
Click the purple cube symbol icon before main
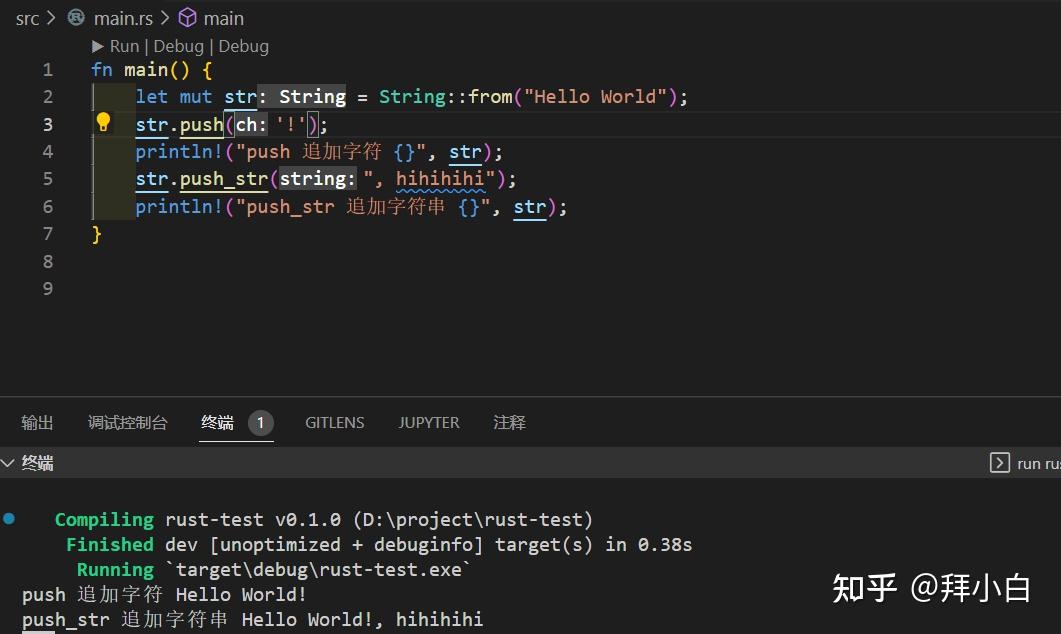tap(187, 17)
